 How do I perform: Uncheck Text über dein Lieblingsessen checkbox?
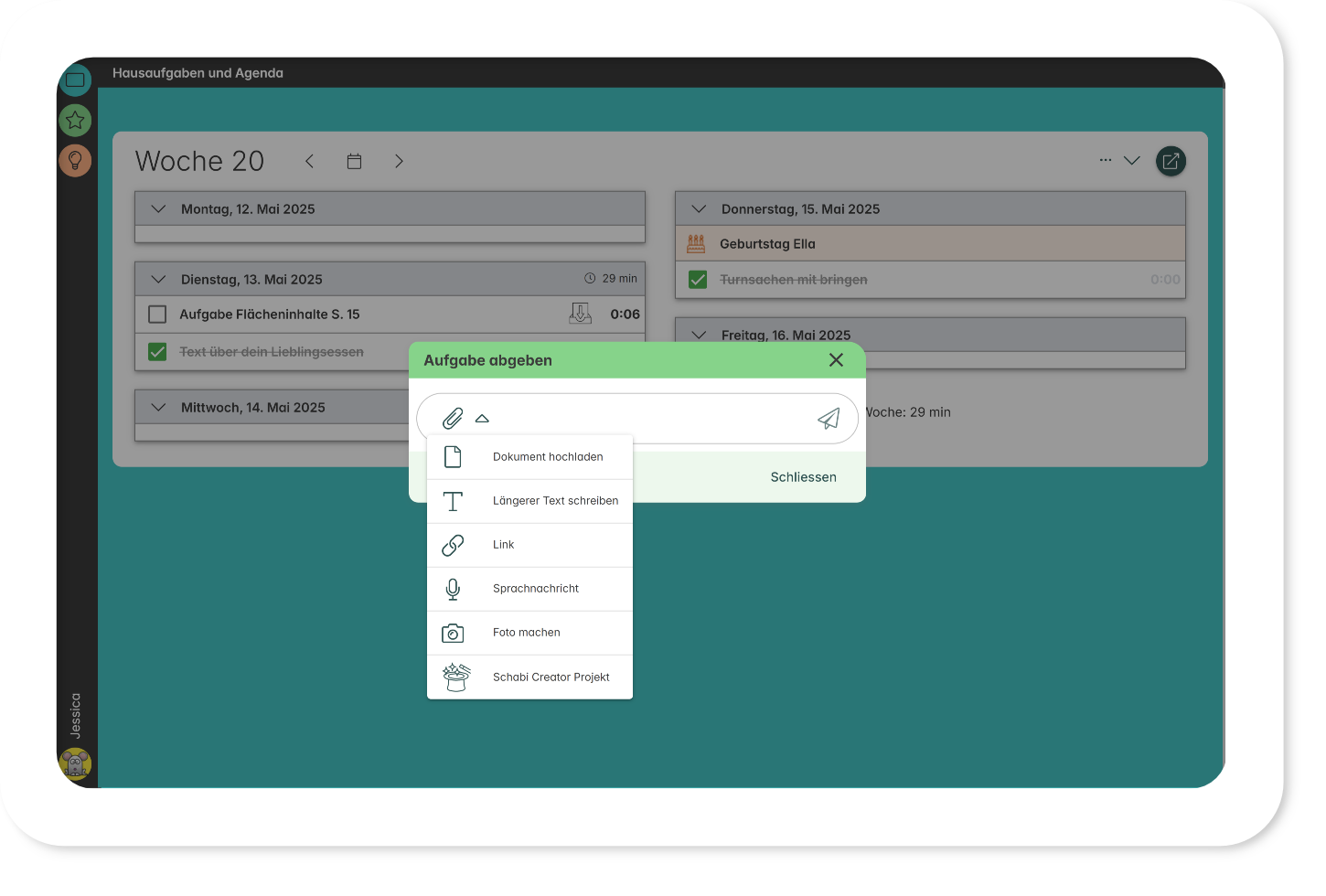click(x=157, y=352)
